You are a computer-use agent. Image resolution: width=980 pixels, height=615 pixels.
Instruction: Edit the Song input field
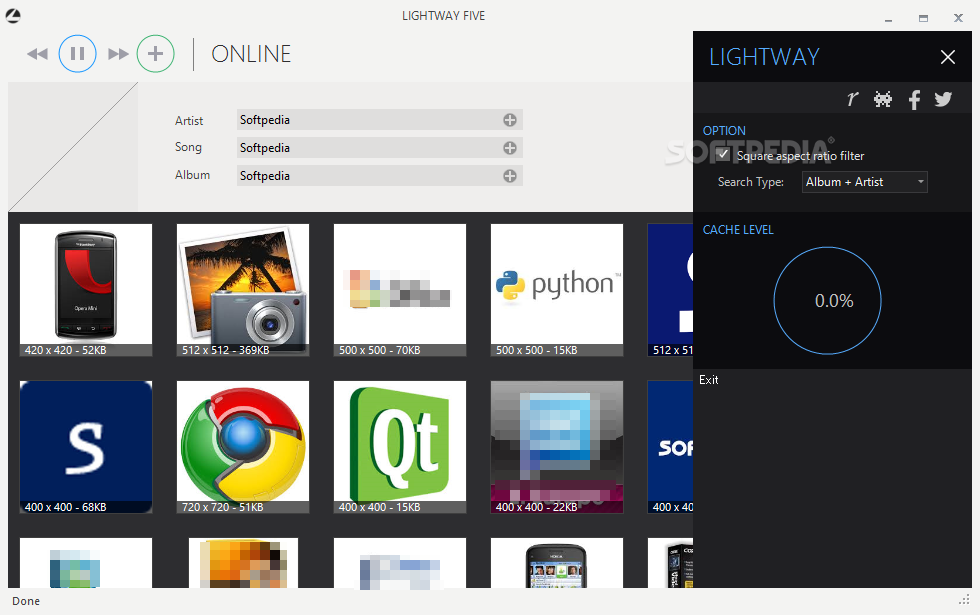pos(380,148)
